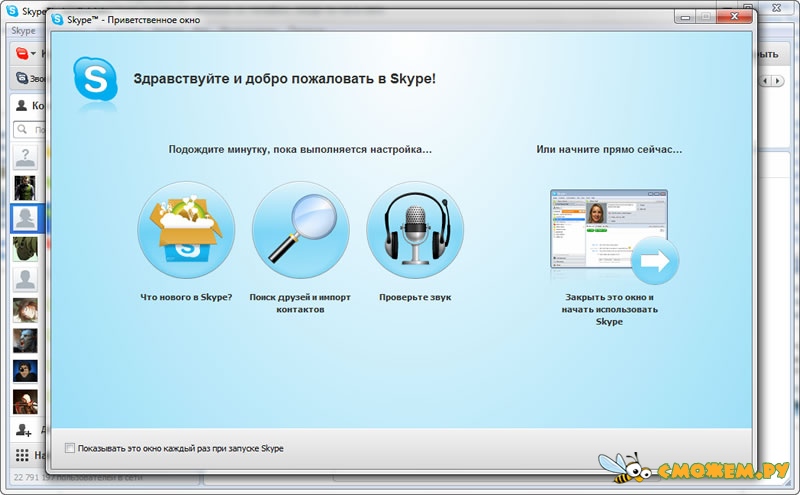This screenshot has width=800, height=495.
Task: Click the dial pad grid icon in the background window
Action: point(22,455)
